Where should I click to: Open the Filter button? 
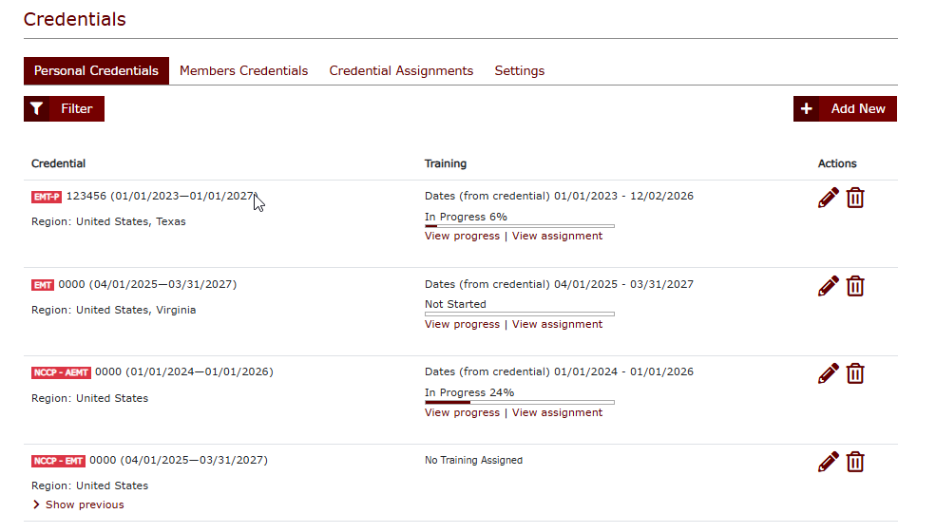[x=64, y=109]
